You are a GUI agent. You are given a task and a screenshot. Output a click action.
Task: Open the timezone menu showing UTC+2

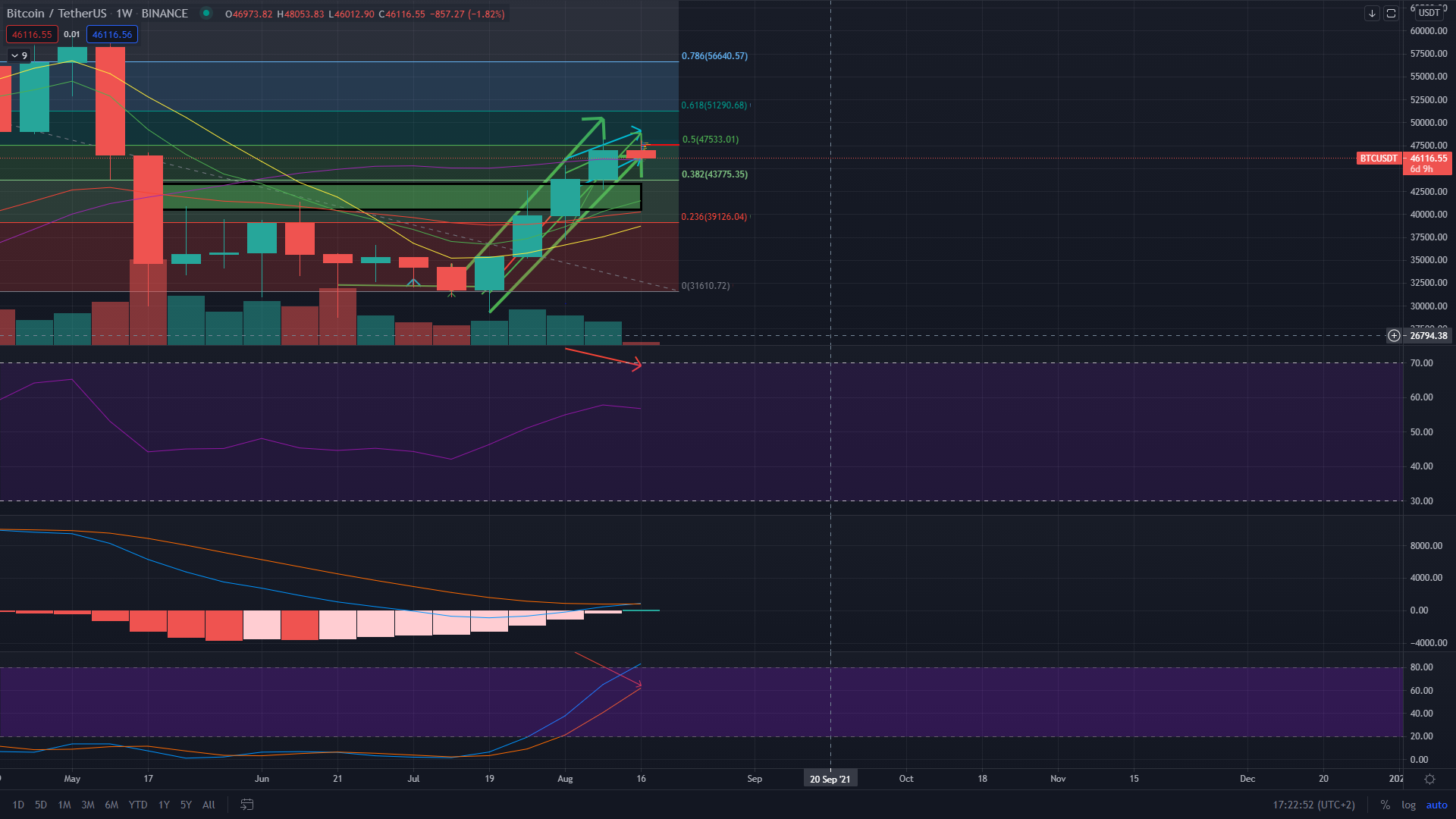click(x=1313, y=805)
